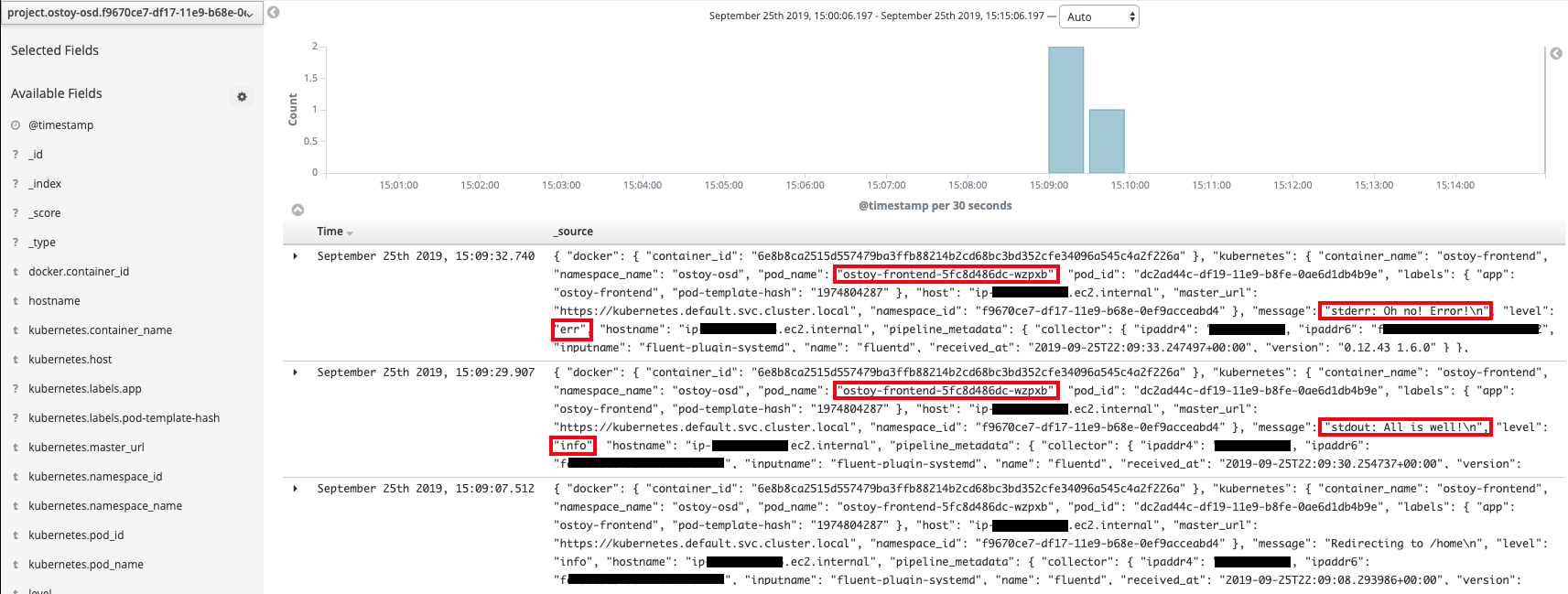Screen dimensions: 1568x594
Task: Click the arrow icon at chart's right edge
Action: pyautogui.click(x=1555, y=53)
